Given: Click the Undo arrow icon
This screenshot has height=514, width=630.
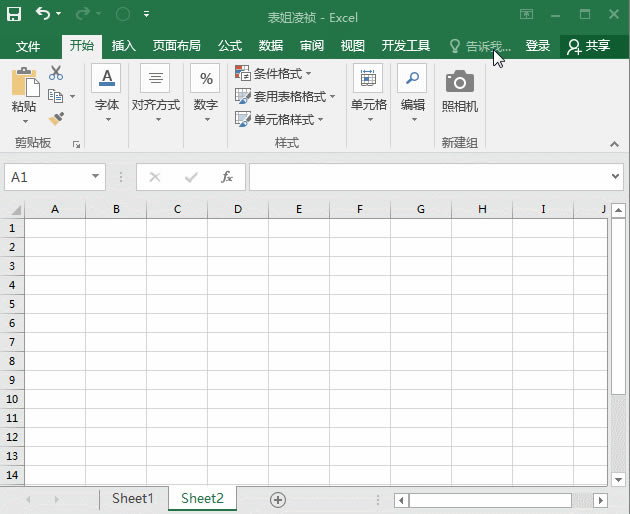Looking at the screenshot, I should 43,15.
